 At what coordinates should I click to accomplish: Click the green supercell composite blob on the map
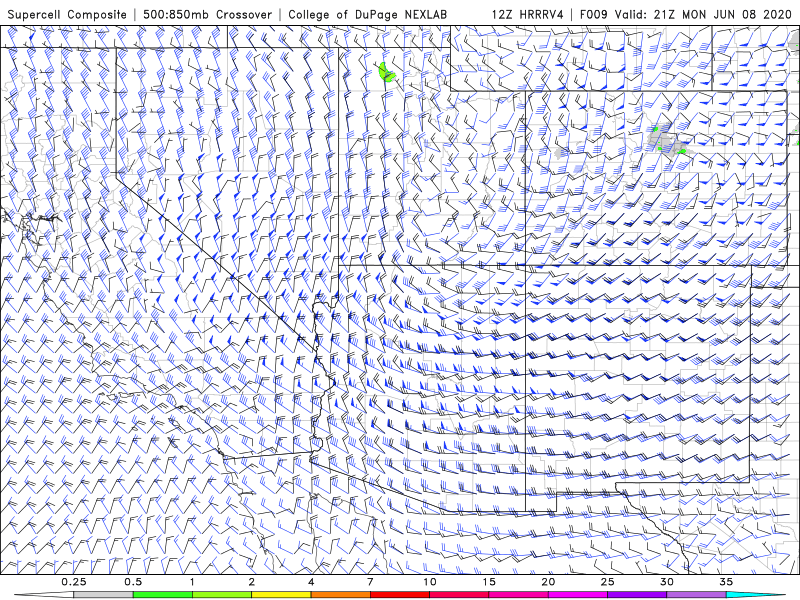[387, 72]
